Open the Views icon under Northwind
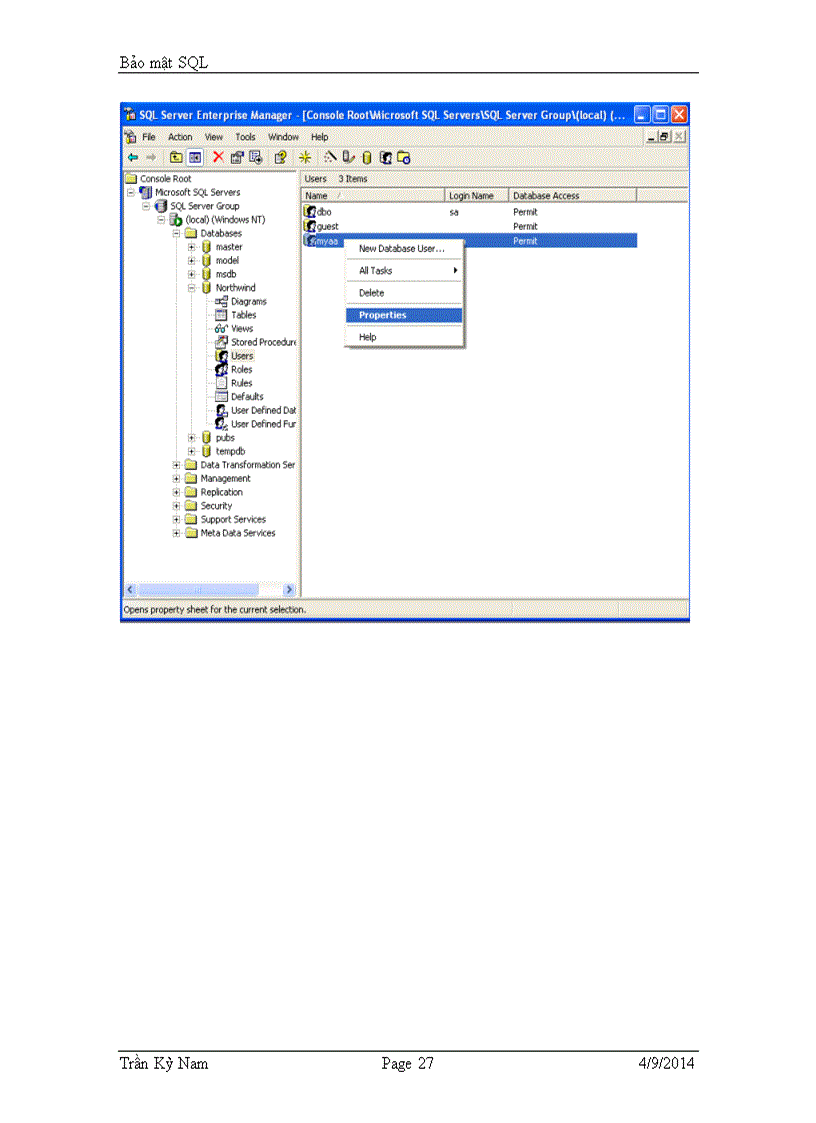 (221, 328)
